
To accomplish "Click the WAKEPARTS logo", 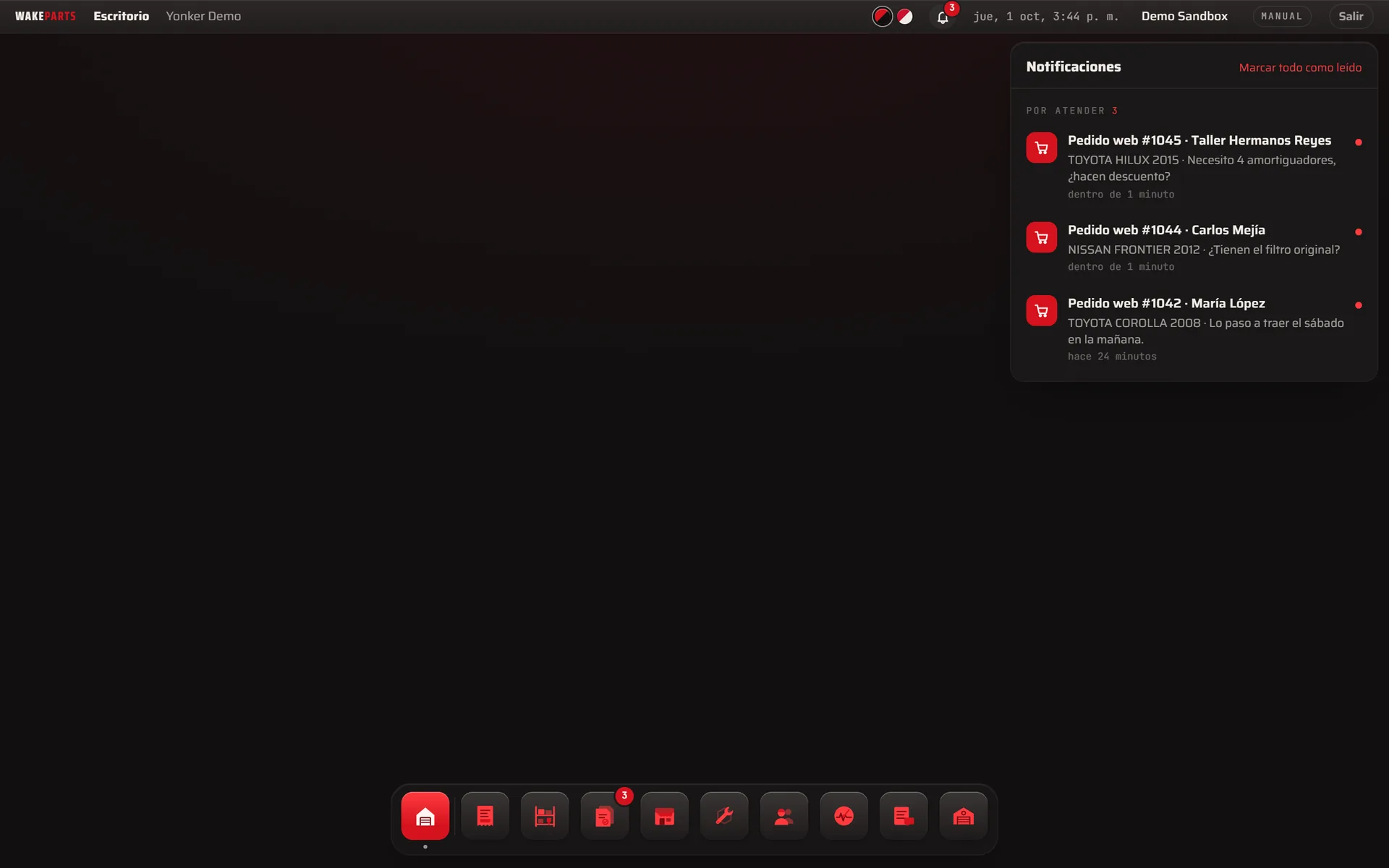I will coord(46,16).
